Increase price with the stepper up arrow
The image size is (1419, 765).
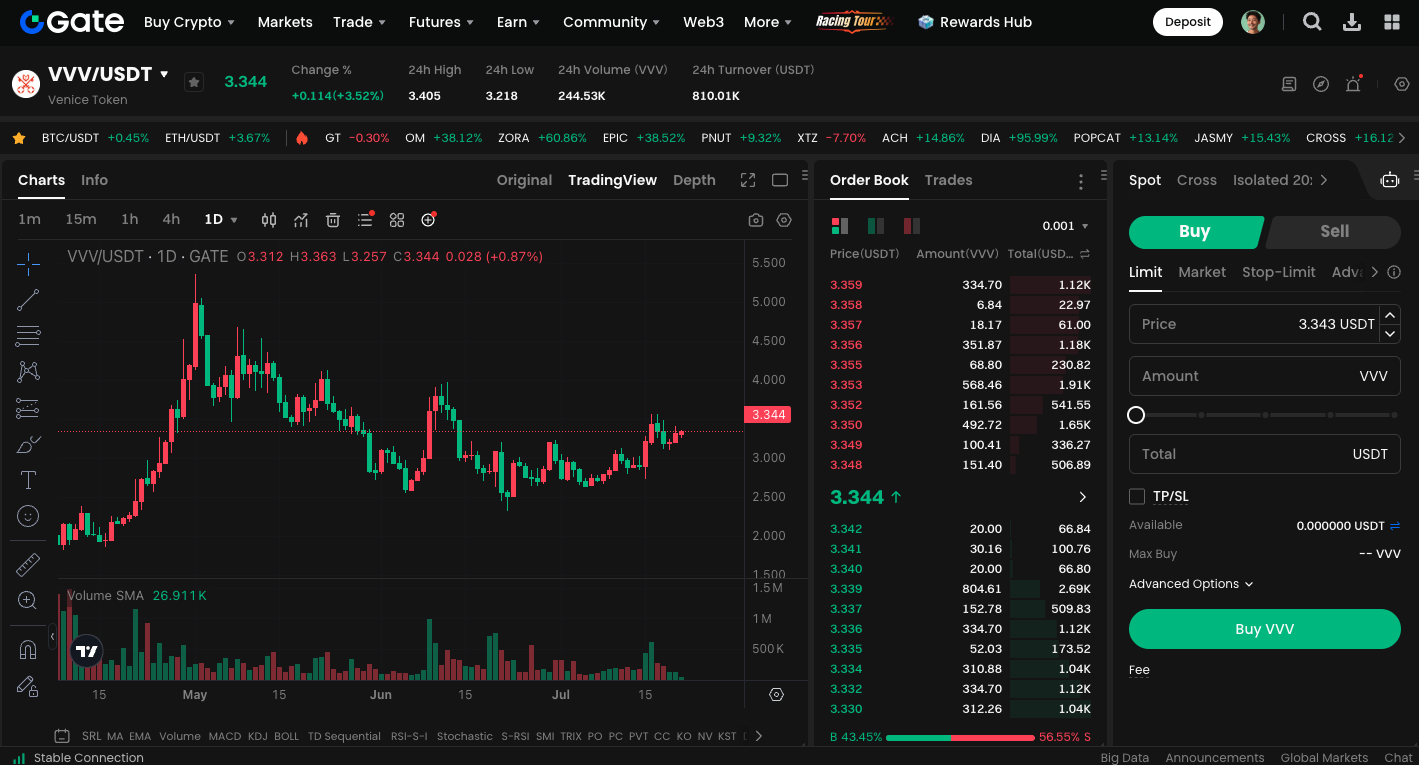(x=1390, y=315)
